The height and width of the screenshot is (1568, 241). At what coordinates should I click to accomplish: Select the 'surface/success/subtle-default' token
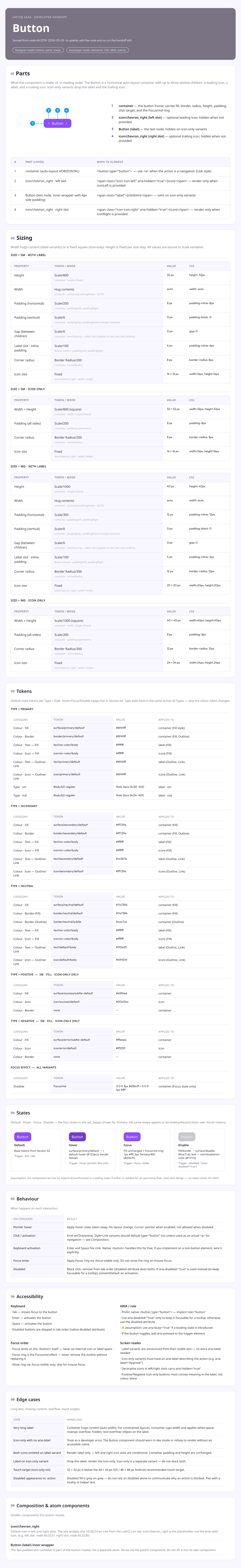pyautogui.click(x=73, y=993)
